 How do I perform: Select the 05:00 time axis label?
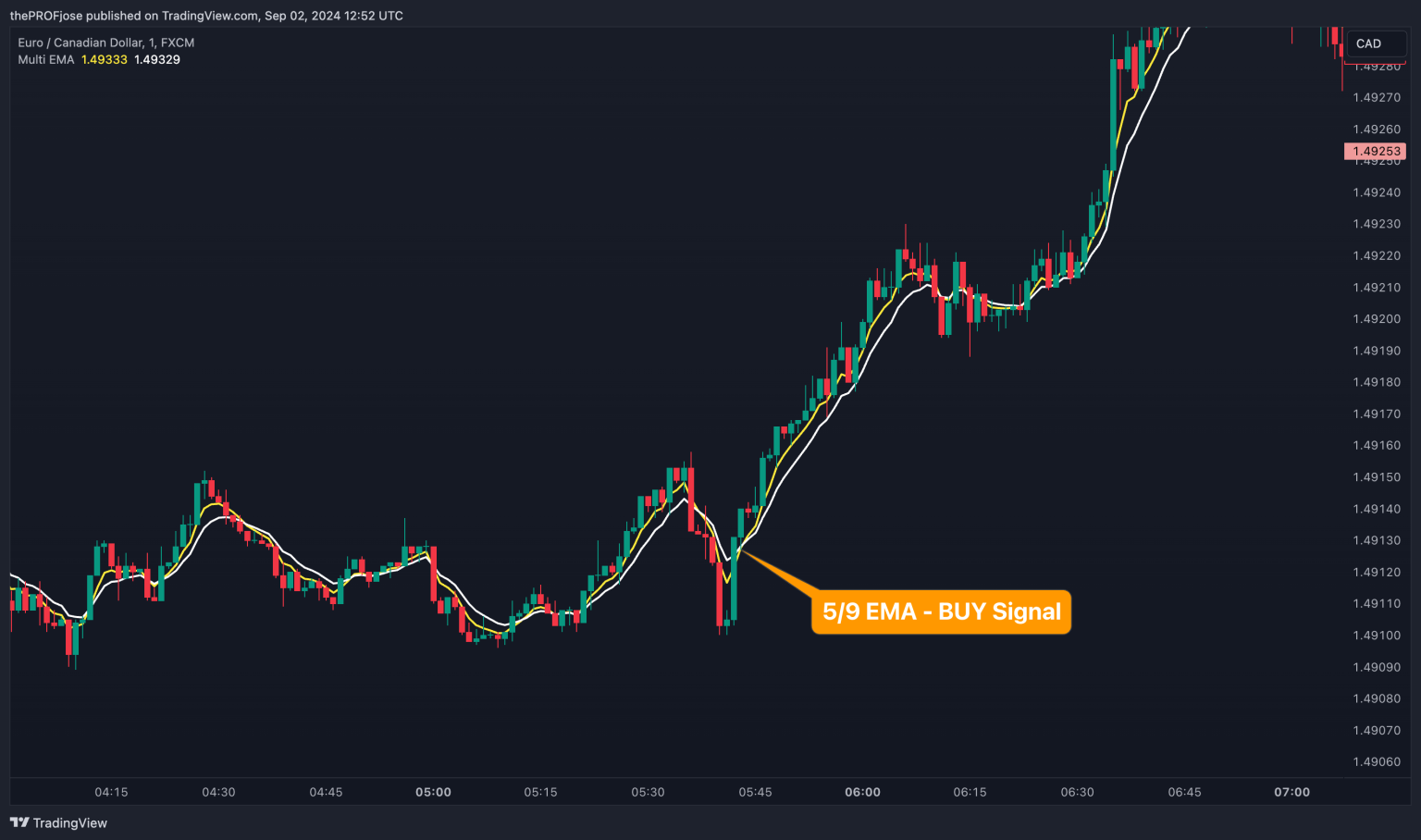pyautogui.click(x=433, y=792)
